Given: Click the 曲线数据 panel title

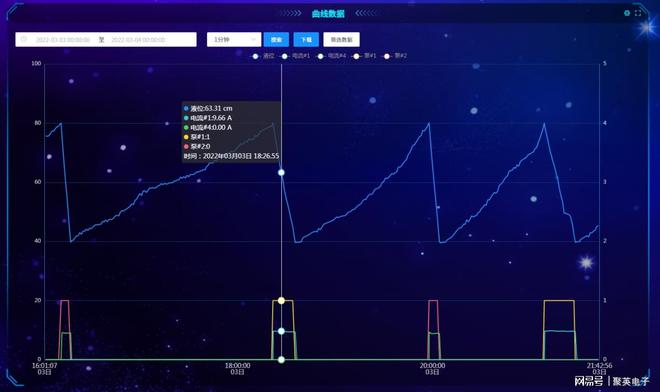Looking at the screenshot, I should click(328, 13).
